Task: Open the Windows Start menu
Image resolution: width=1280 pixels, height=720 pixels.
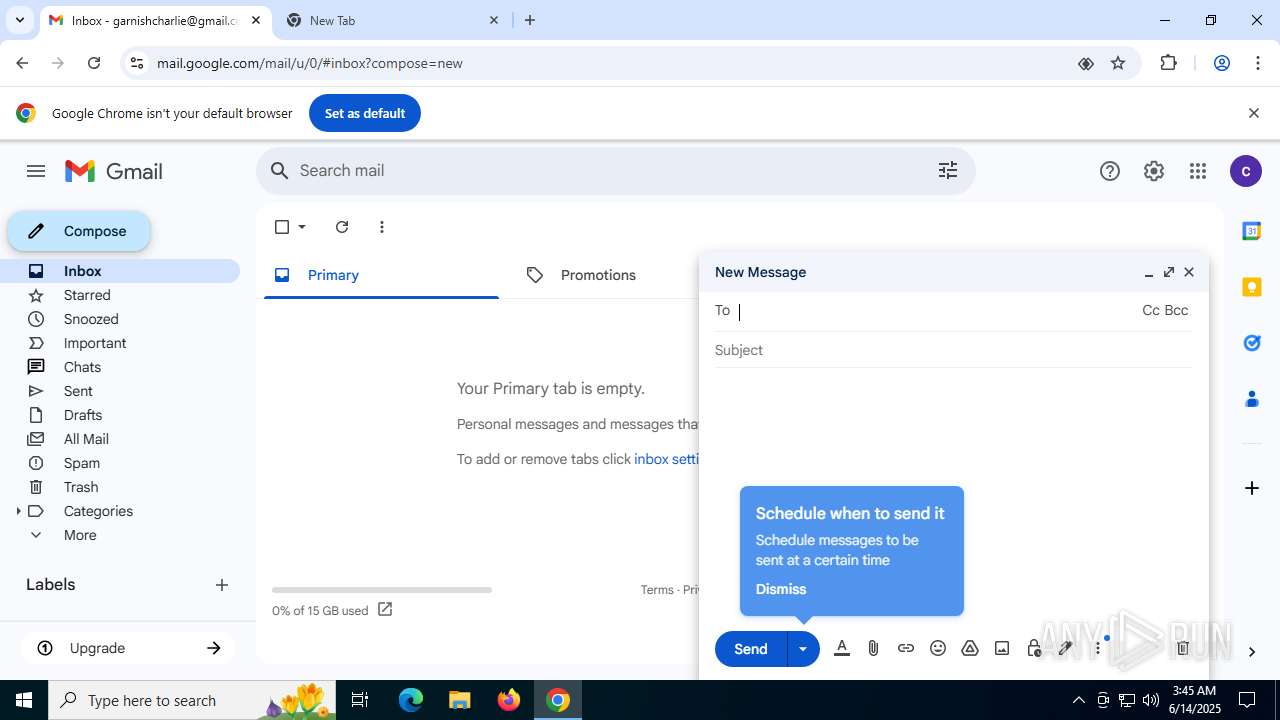Action: click(x=24, y=700)
